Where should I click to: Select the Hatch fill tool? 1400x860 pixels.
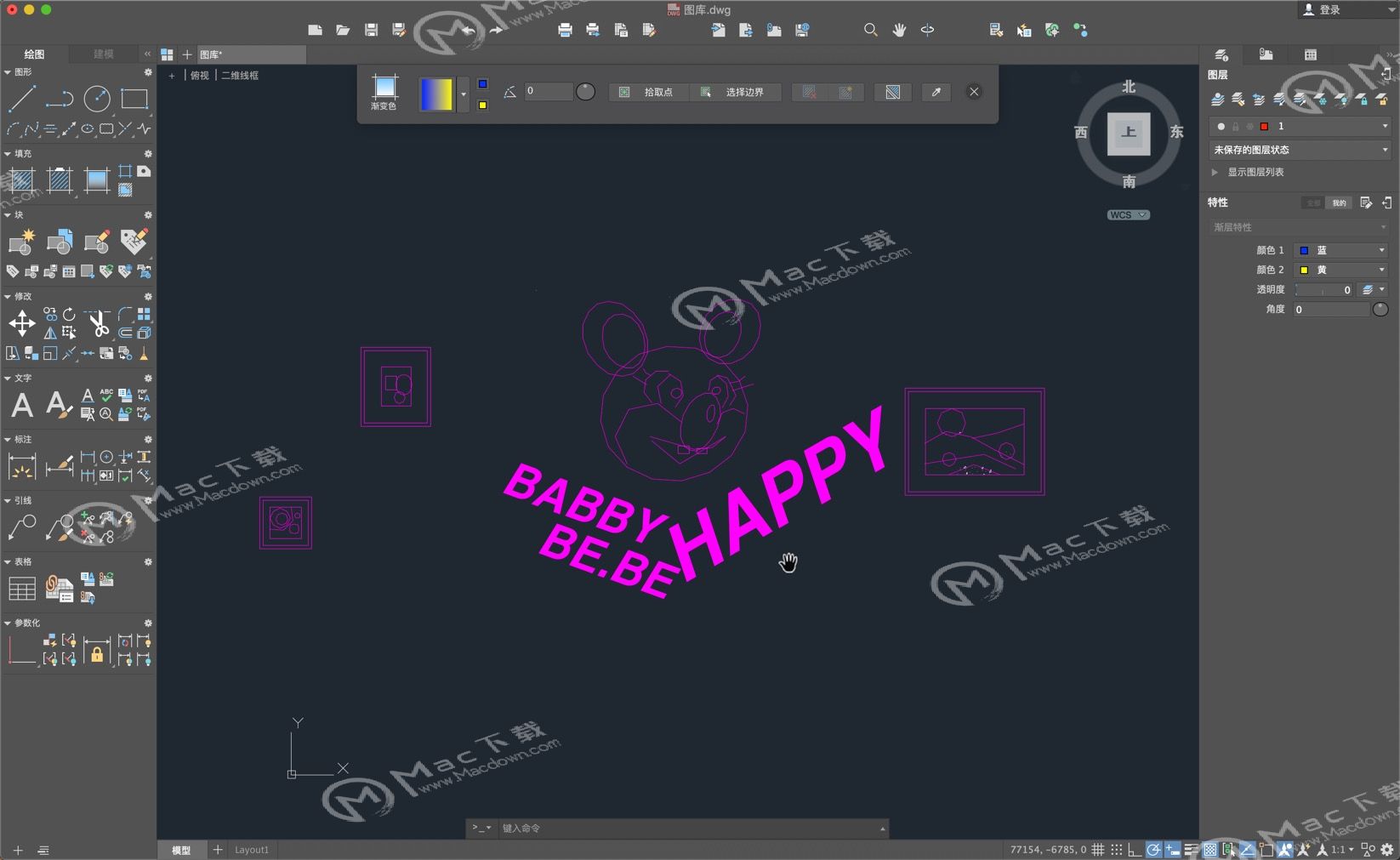(22, 179)
